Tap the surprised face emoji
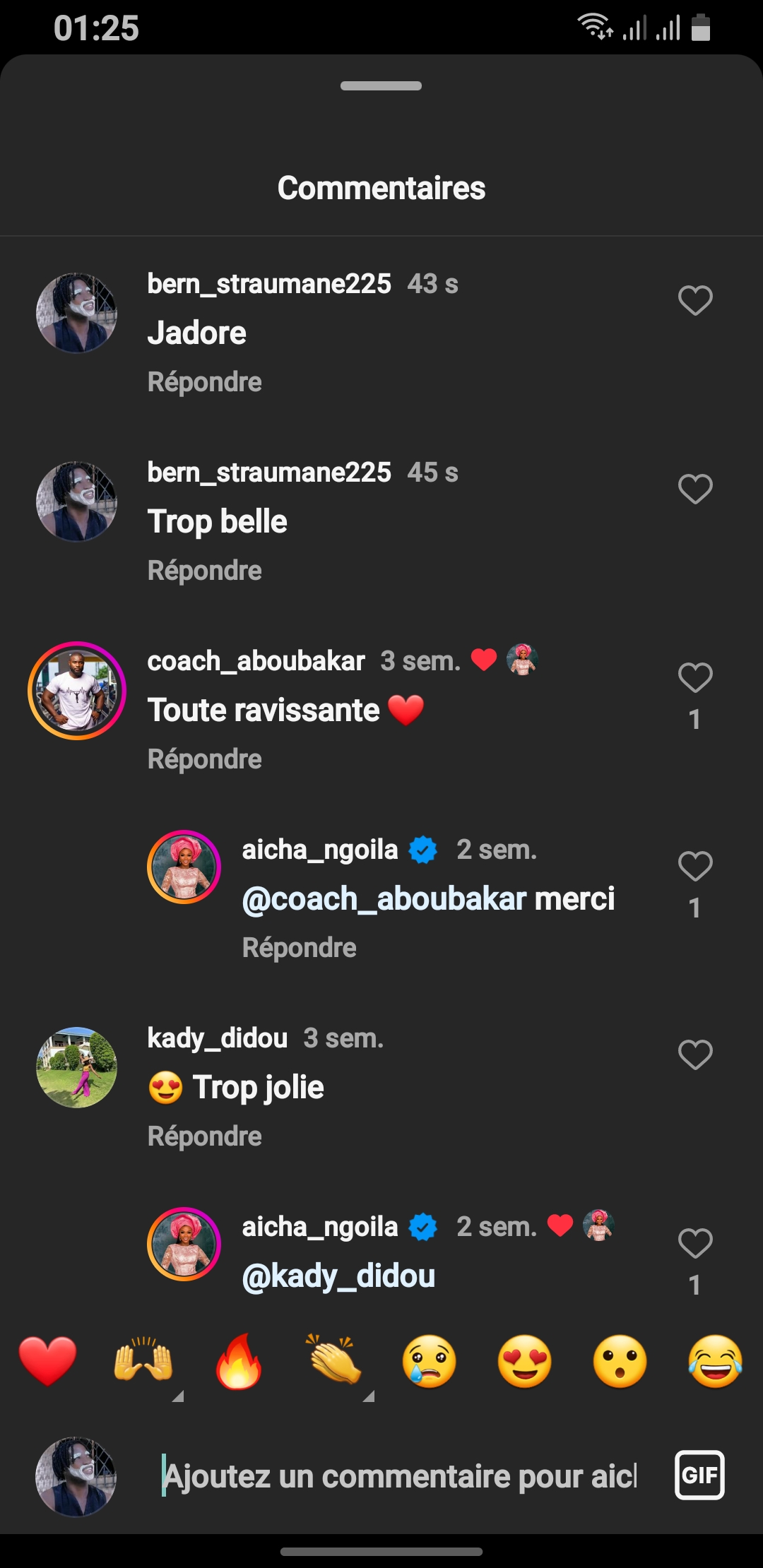This screenshot has width=763, height=1568. (x=620, y=1361)
